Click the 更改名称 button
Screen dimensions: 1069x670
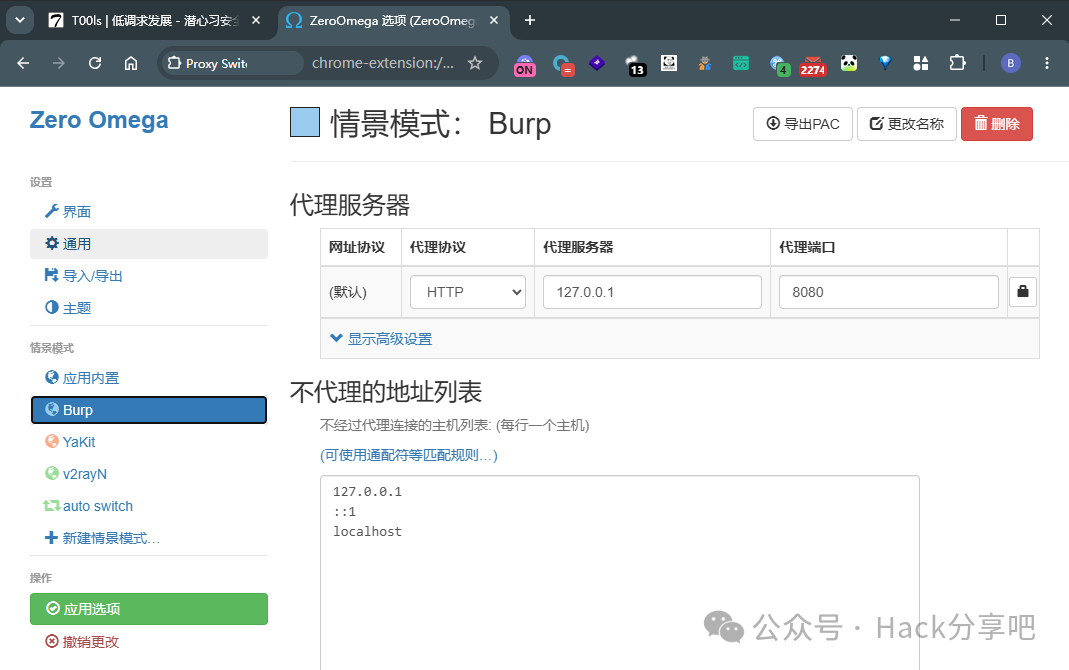point(907,124)
